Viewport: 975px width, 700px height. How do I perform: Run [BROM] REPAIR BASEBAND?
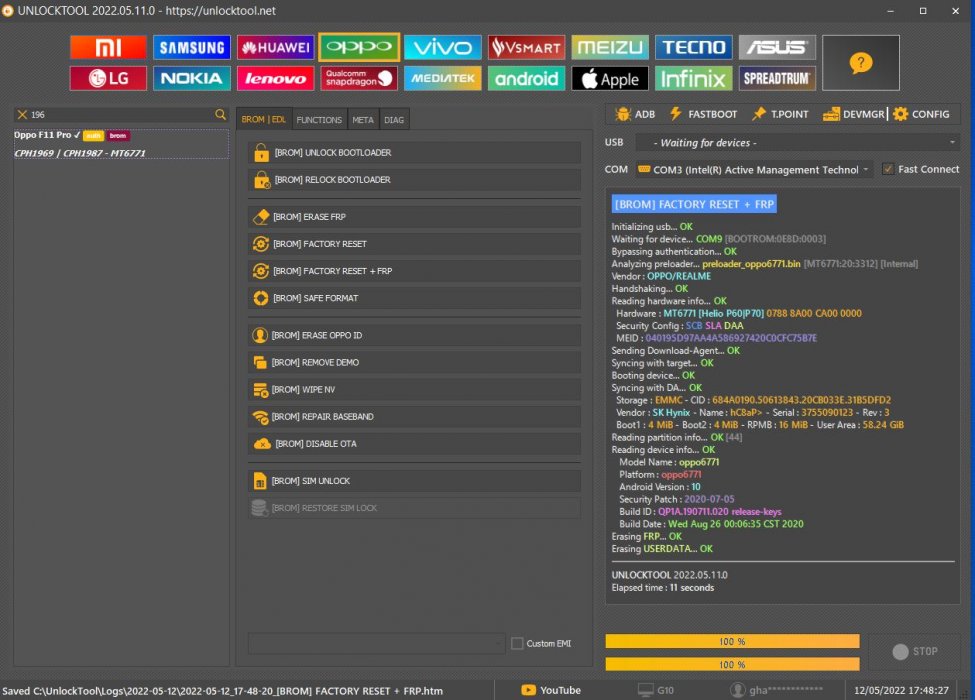(x=415, y=417)
